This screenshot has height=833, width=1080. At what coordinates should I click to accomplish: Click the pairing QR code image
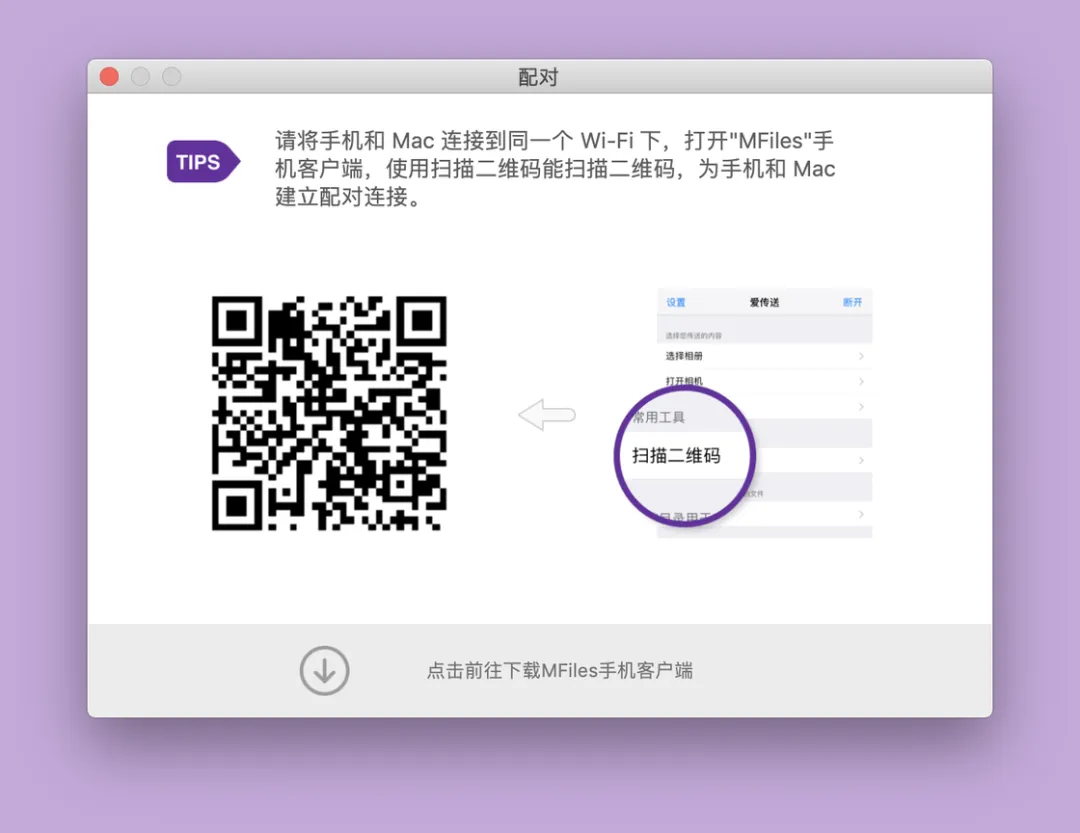pos(329,413)
